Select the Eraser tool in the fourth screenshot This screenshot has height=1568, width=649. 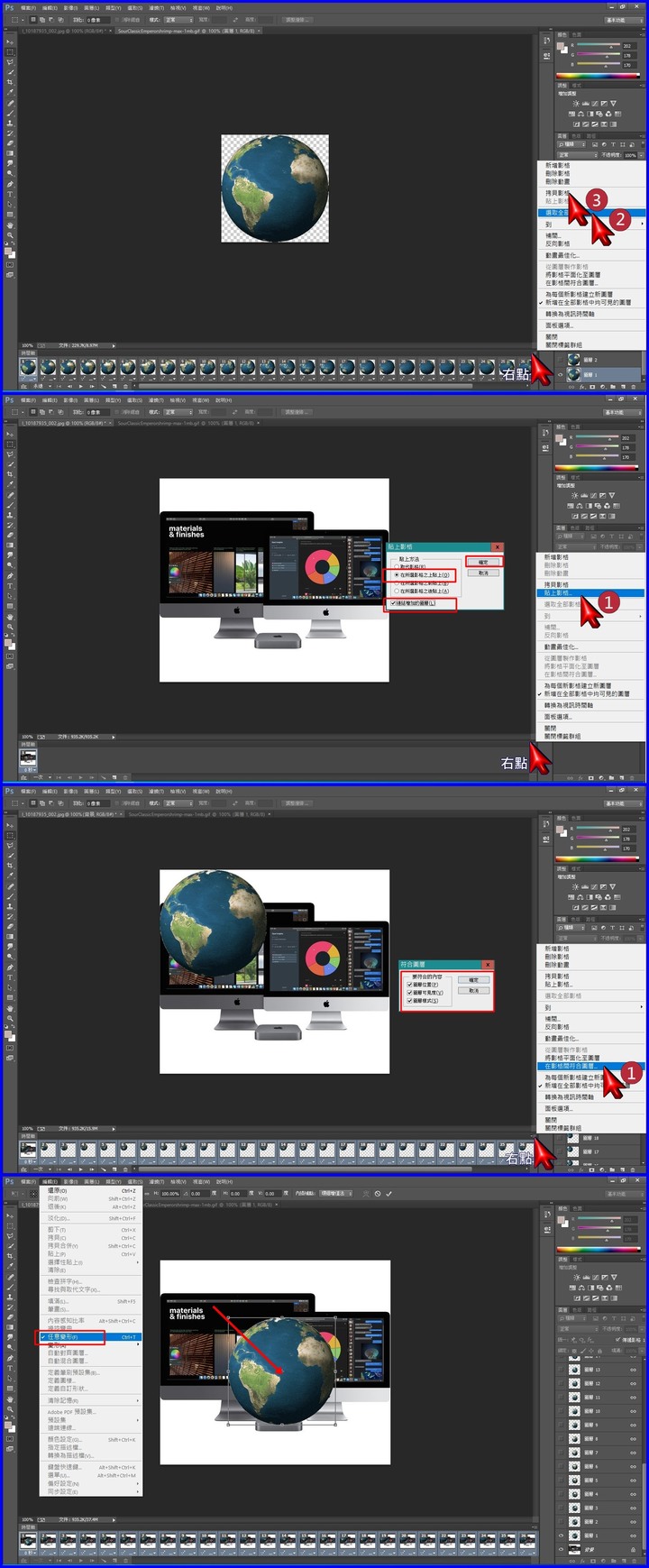tap(10, 1316)
